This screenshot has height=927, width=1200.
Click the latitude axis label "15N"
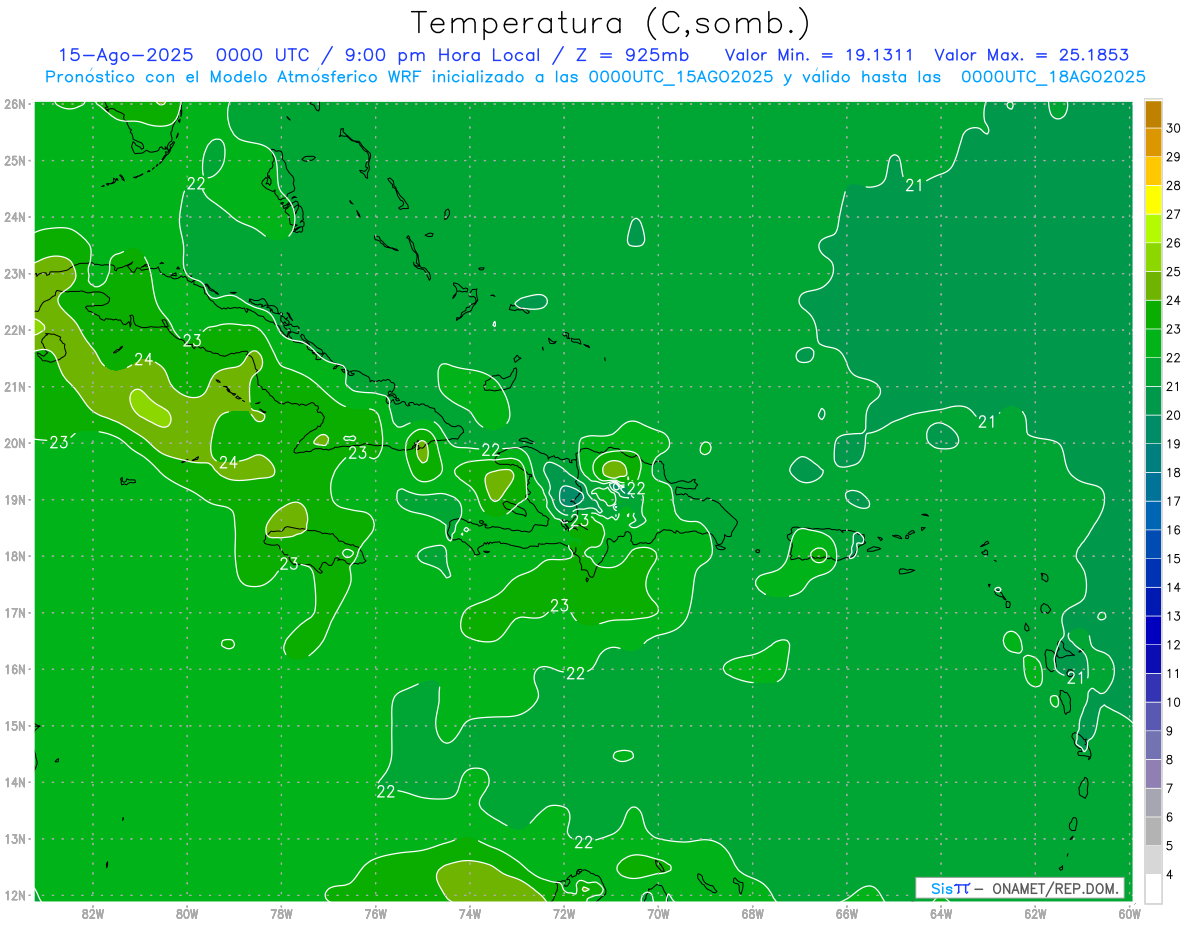[x=14, y=726]
